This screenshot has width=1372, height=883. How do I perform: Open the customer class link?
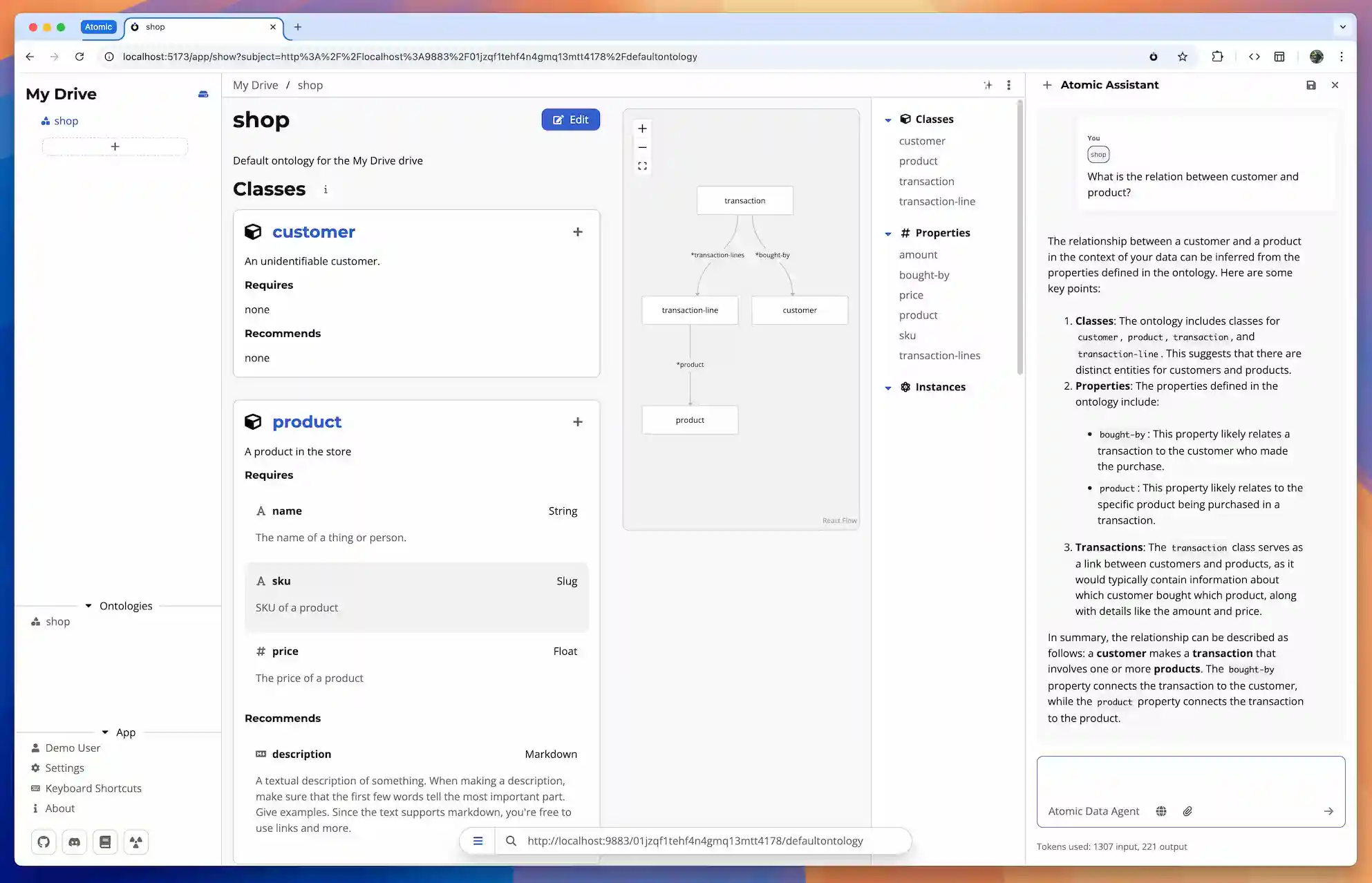pos(314,231)
